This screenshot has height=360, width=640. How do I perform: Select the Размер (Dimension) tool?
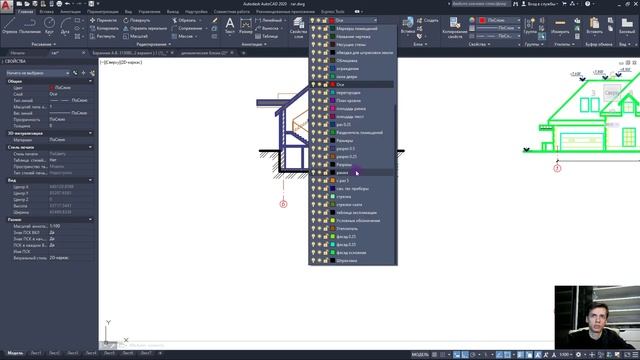coord(246,25)
